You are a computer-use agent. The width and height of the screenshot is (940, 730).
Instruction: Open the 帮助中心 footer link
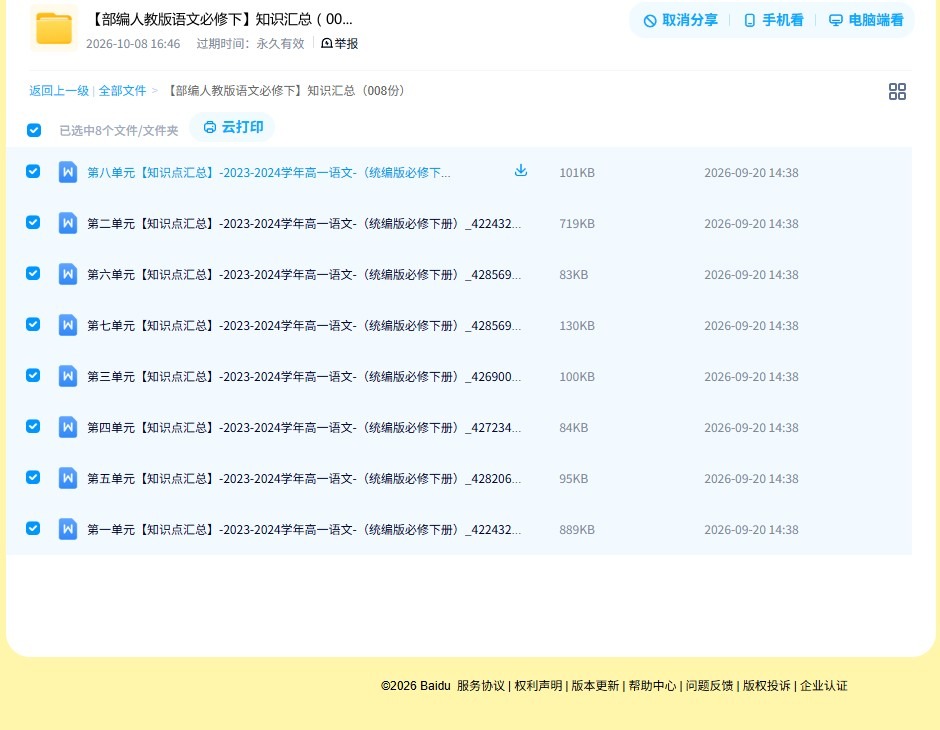(x=652, y=686)
